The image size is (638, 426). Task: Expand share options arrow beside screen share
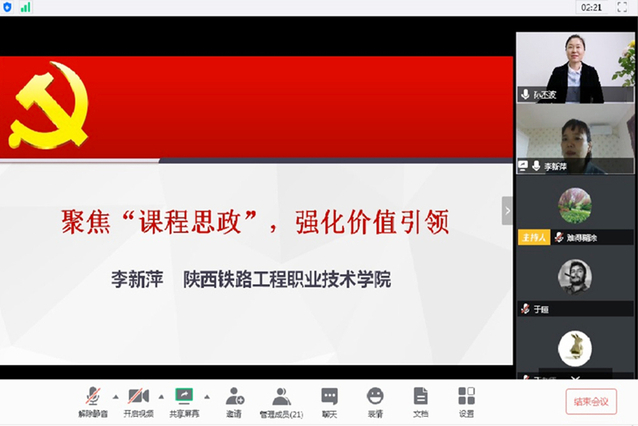pyautogui.click(x=206, y=395)
